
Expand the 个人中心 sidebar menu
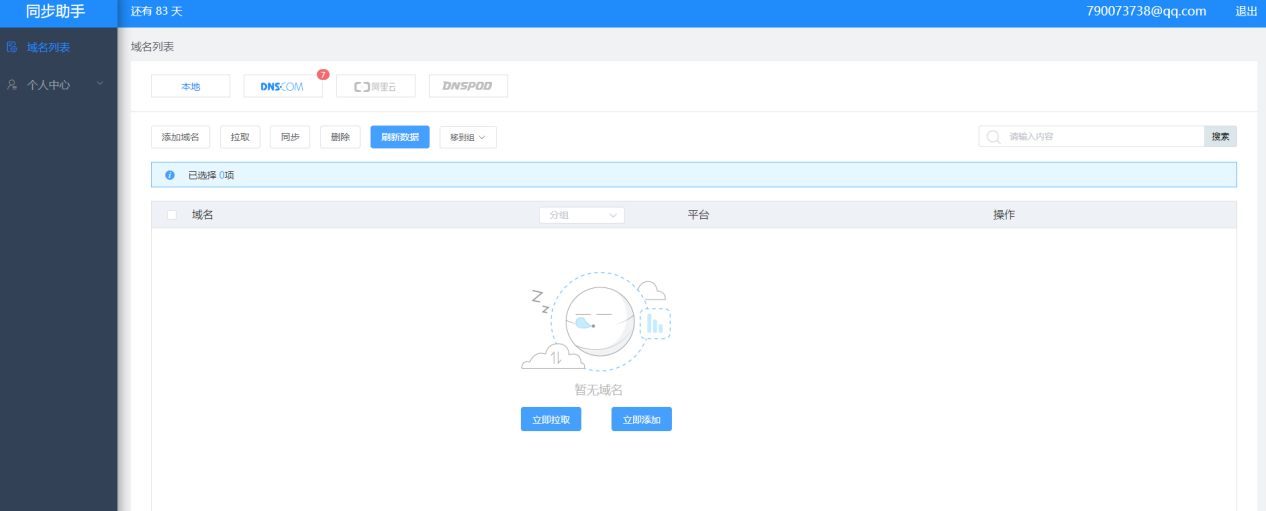(58, 85)
